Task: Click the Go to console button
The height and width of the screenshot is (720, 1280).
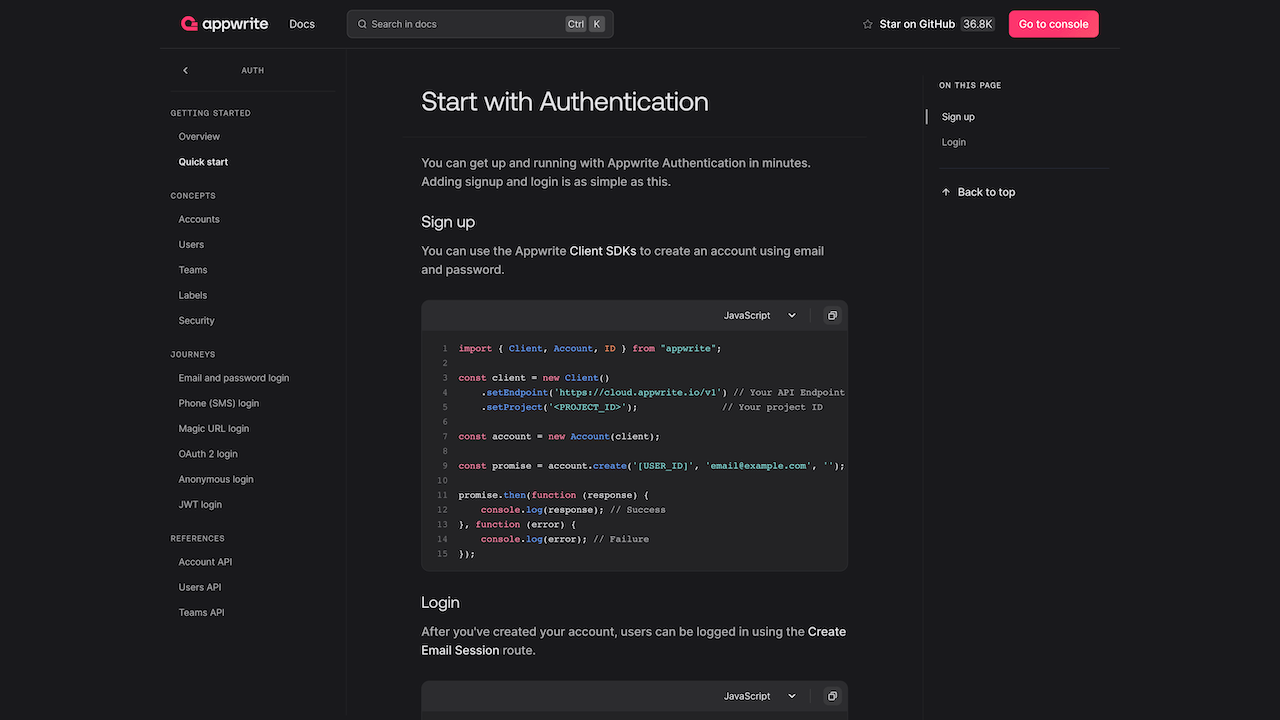Action: 1054,24
